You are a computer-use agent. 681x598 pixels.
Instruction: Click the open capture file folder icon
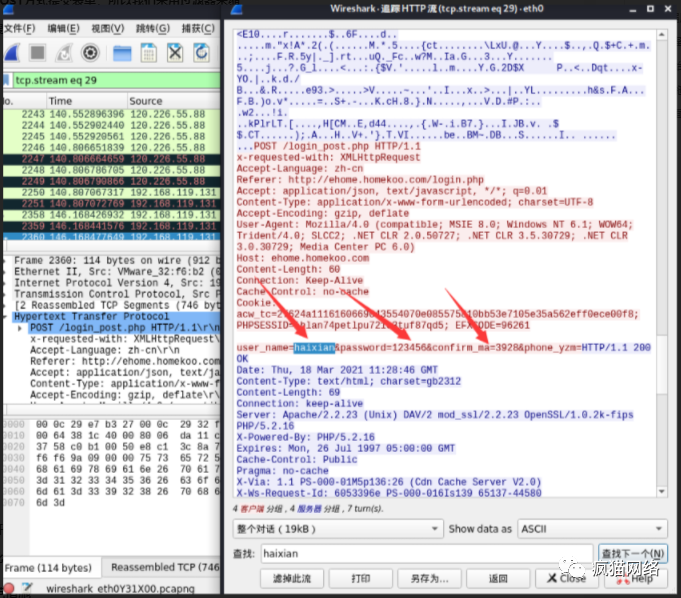(122, 53)
